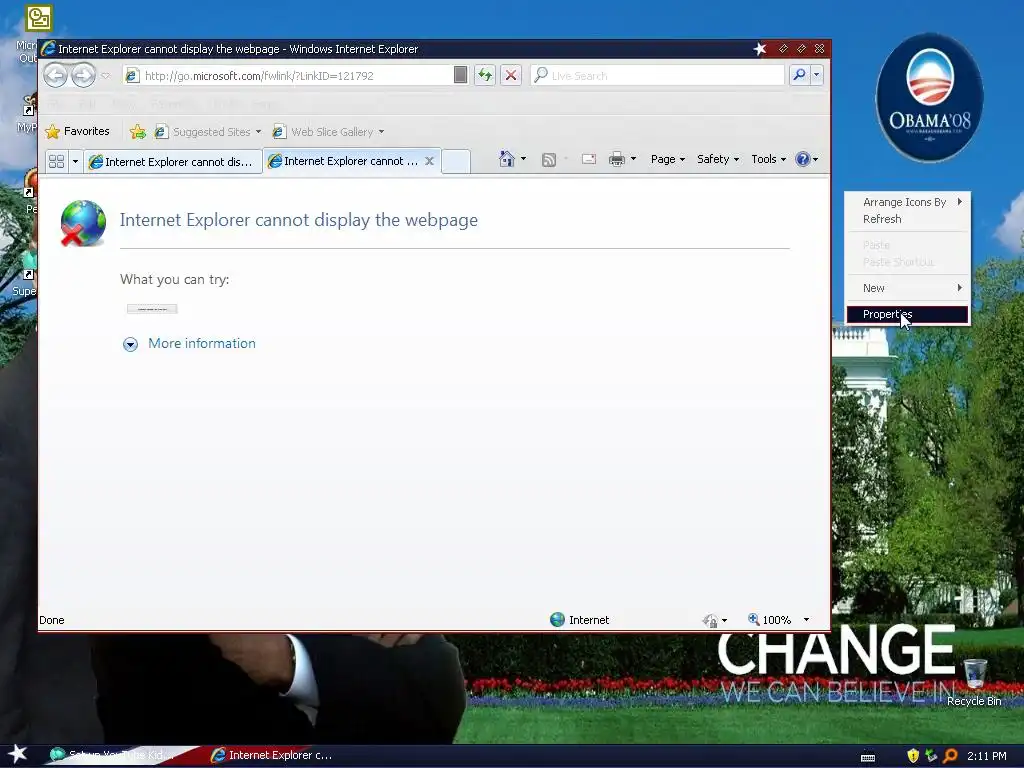
Task: Select Arrange Icons By in context menu
Action: point(907,202)
